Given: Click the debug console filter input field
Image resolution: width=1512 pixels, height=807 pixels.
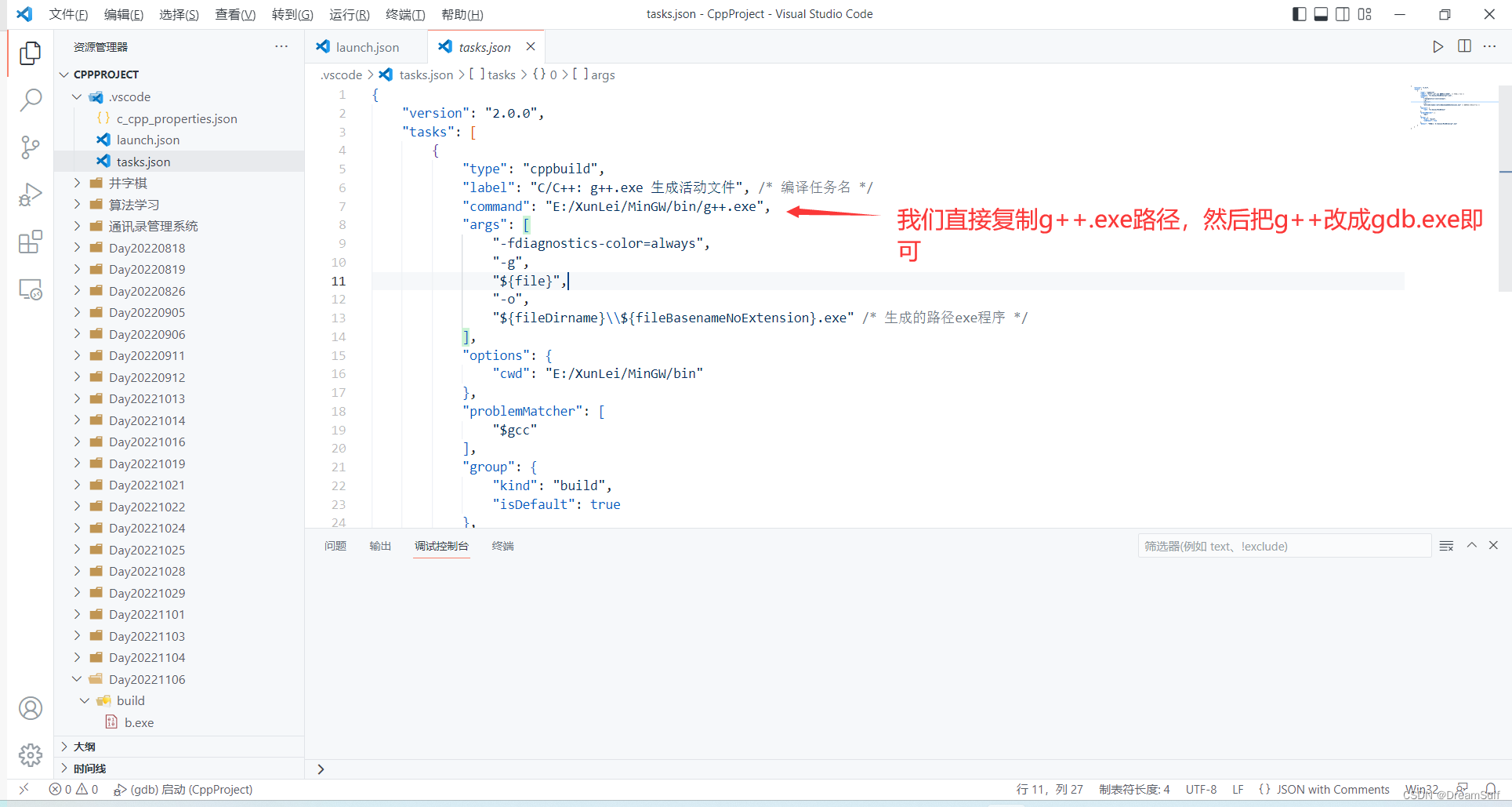Looking at the screenshot, I should click(1284, 546).
